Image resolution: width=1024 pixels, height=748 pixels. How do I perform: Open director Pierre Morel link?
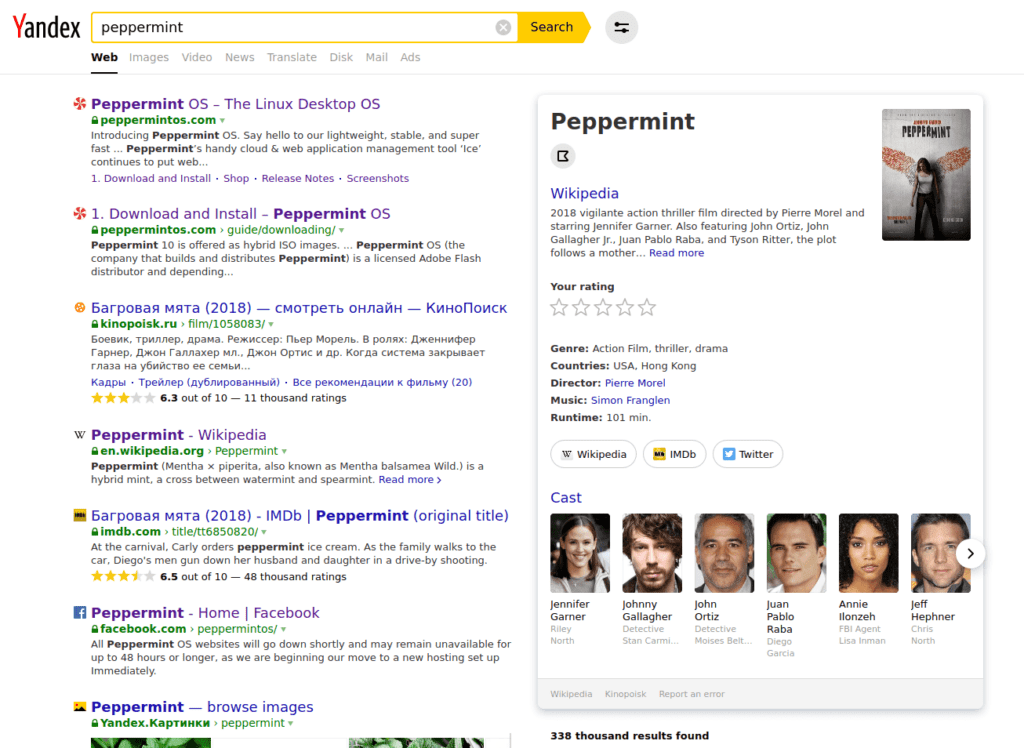point(635,383)
